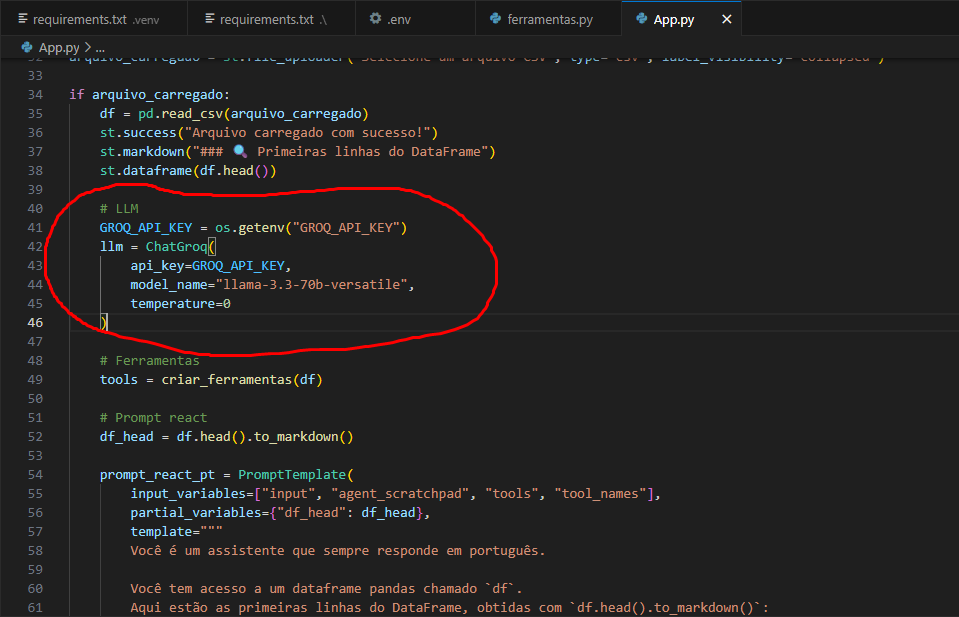Click 'df.head().to_markdown()' on line 52
959x617 pixels.
(x=265, y=437)
